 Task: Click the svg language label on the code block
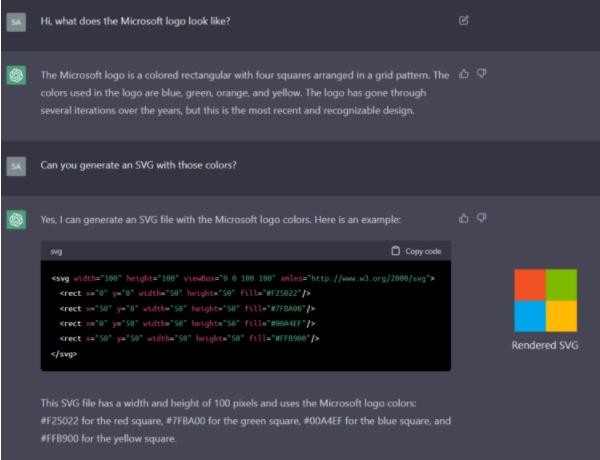pyautogui.click(x=56, y=251)
